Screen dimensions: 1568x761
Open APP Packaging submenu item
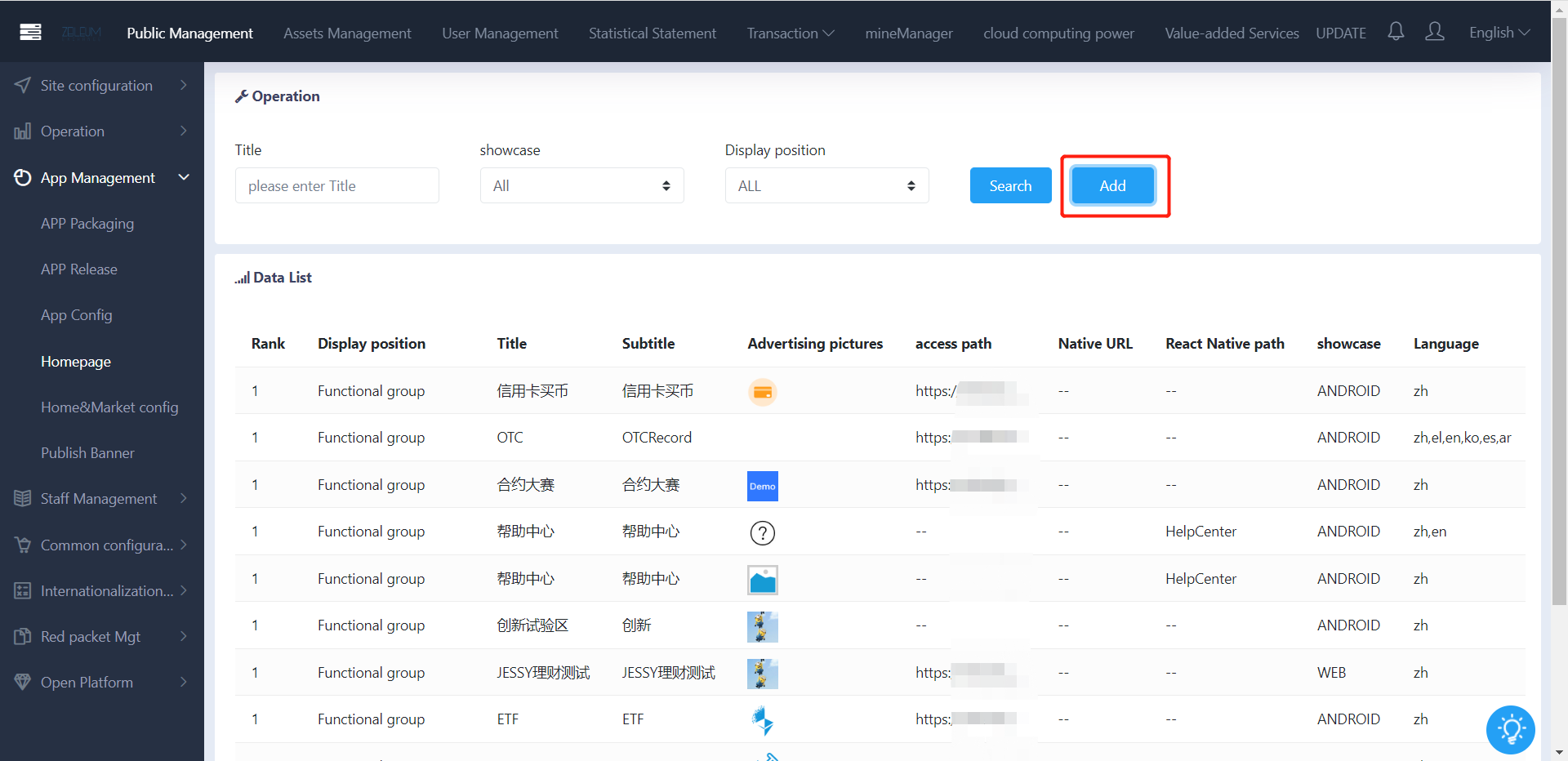click(x=87, y=224)
